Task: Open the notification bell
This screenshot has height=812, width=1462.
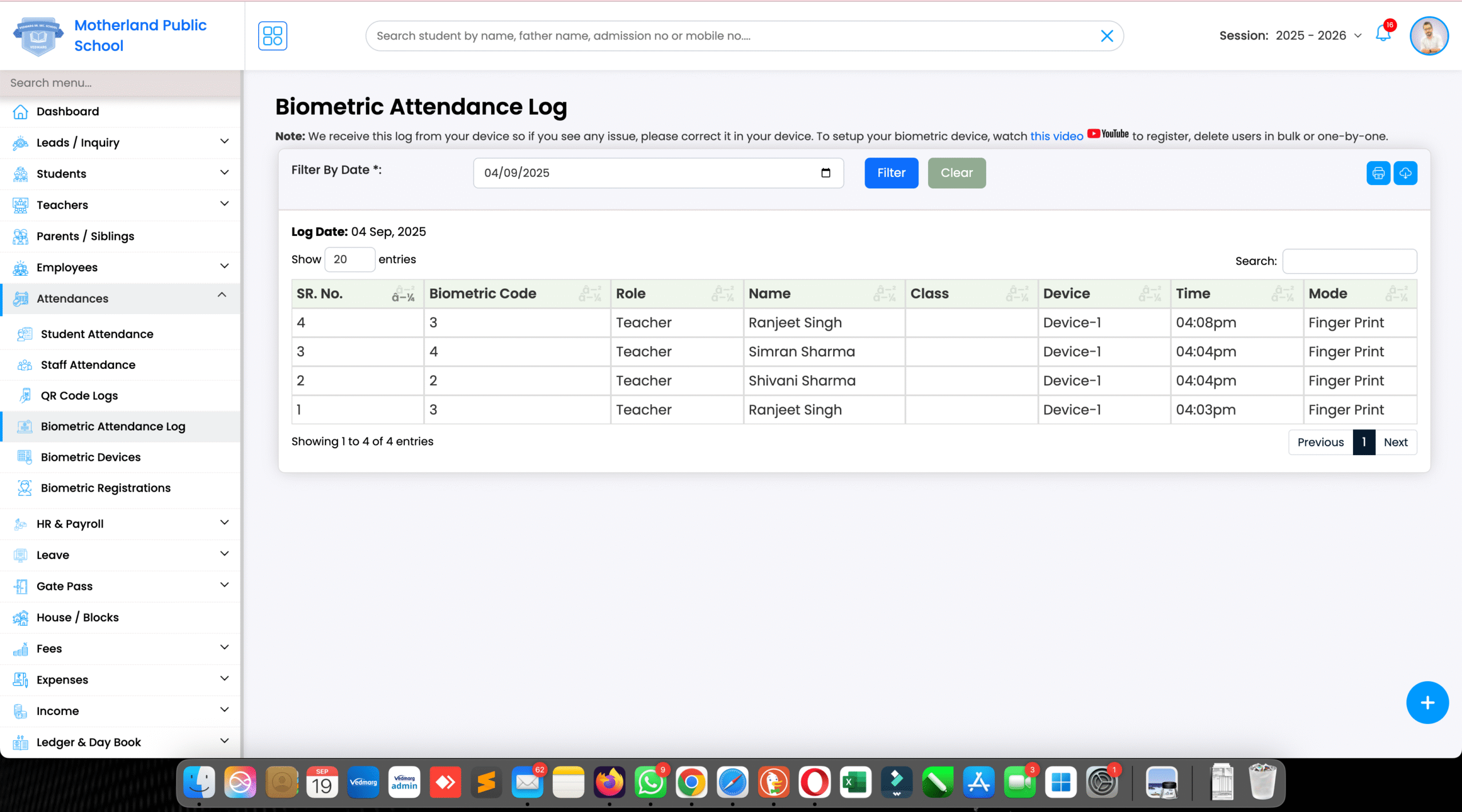Action: click(1383, 34)
